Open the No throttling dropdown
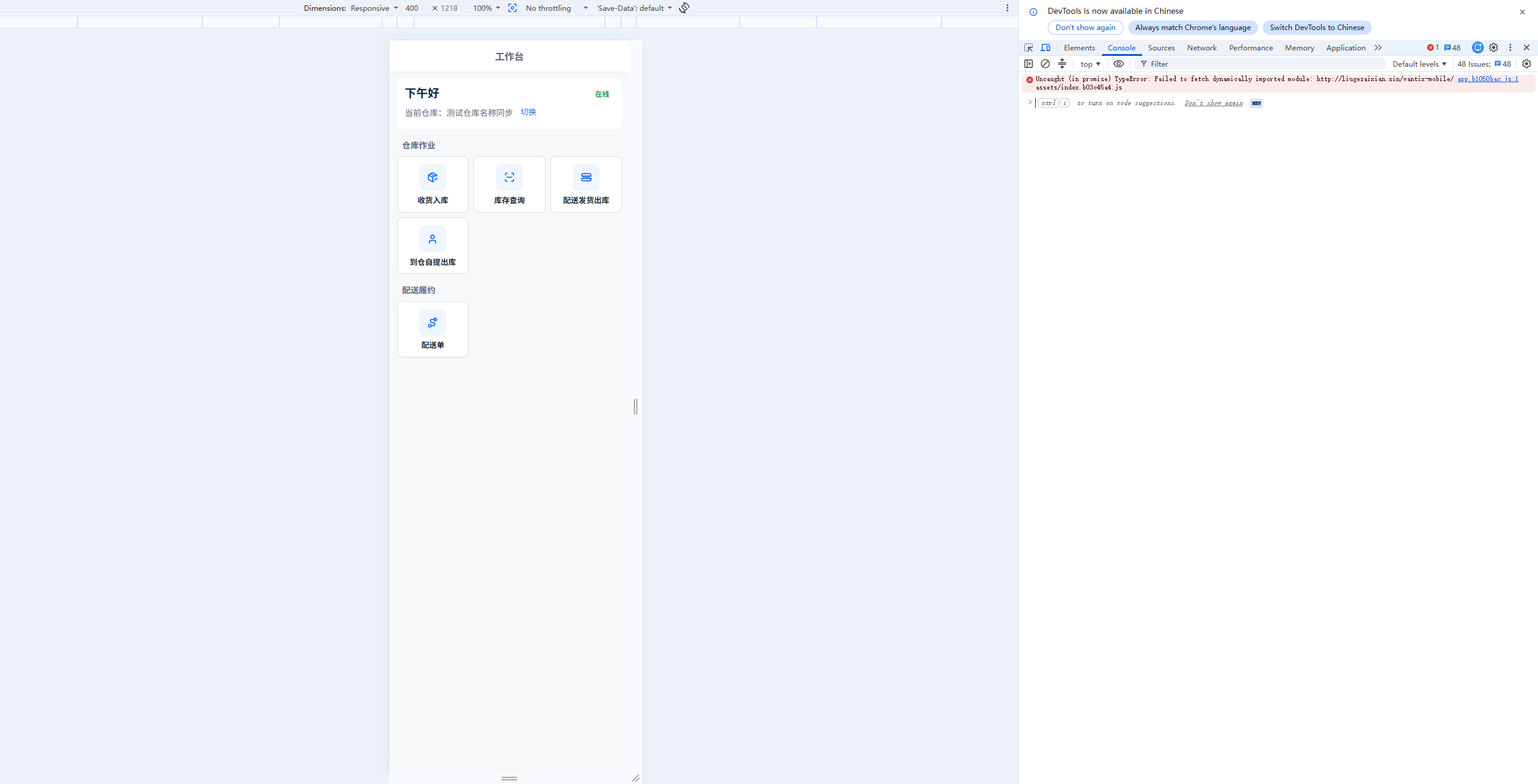 click(556, 8)
